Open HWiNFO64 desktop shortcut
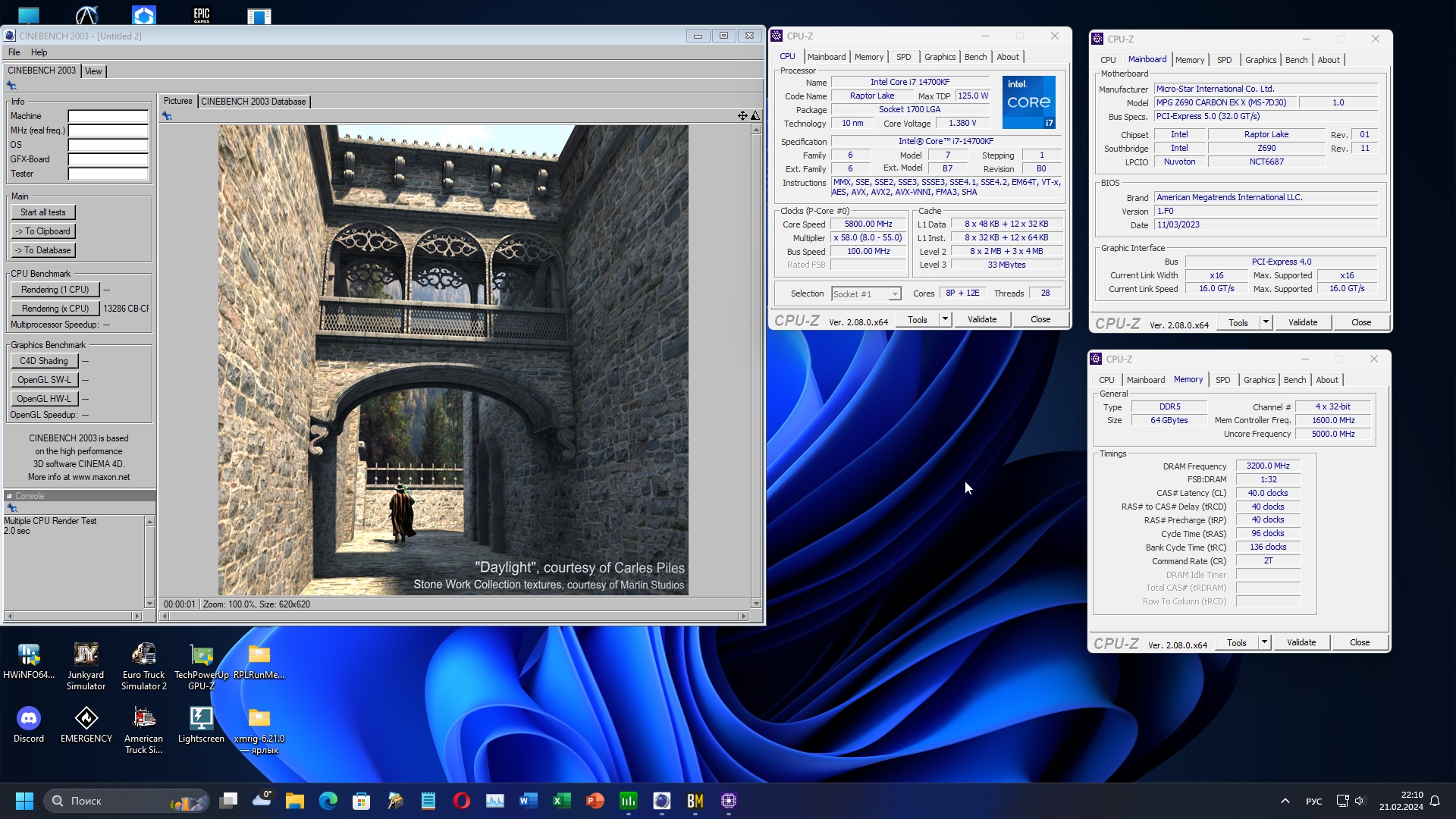 29,661
